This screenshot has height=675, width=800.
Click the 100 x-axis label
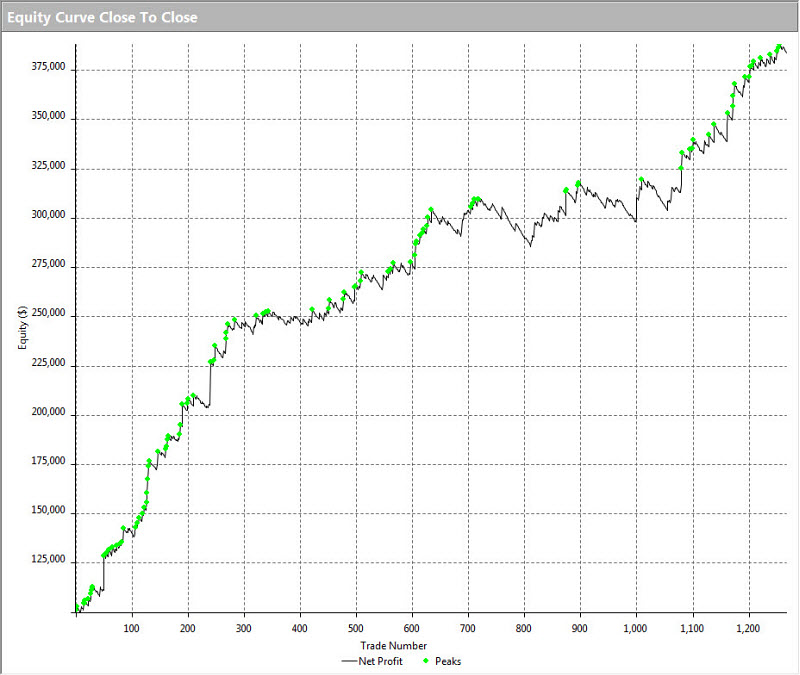tap(132, 628)
